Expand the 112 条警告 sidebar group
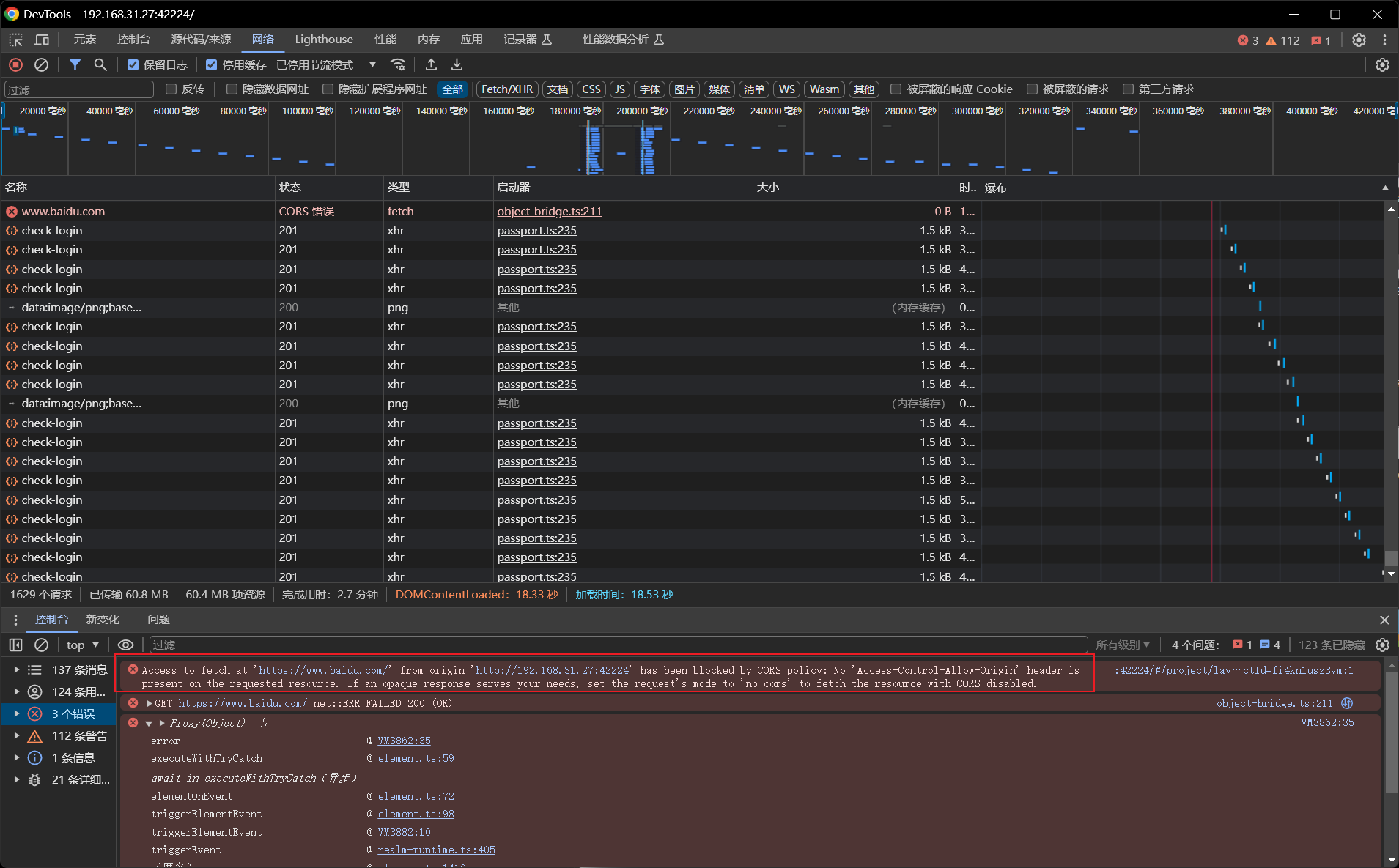 [17, 736]
